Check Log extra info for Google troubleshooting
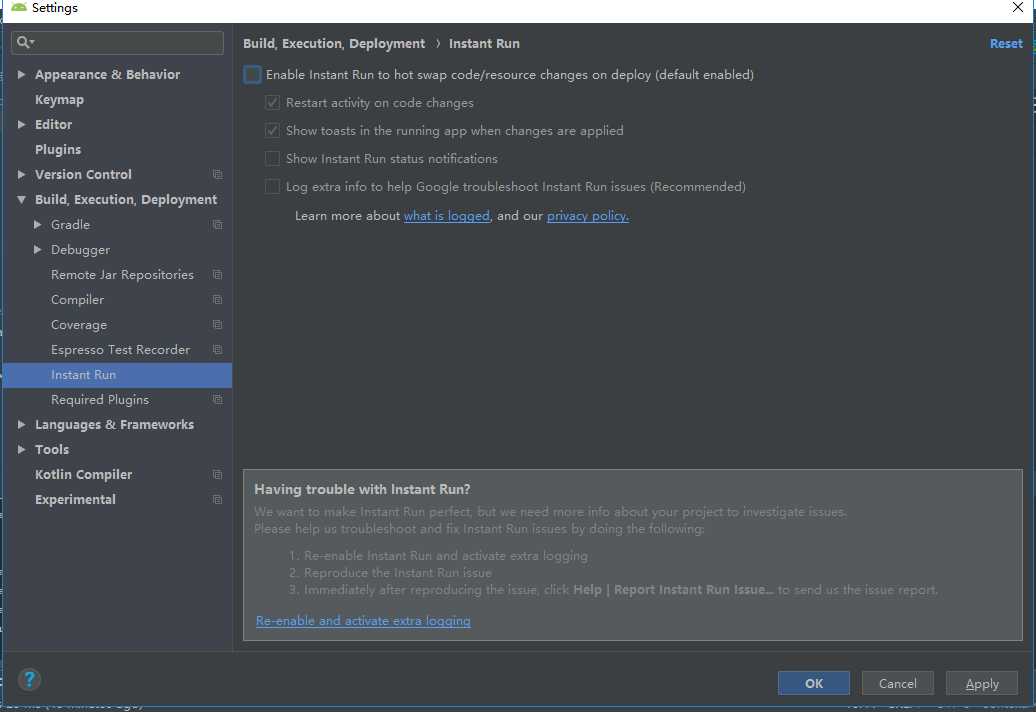The height and width of the screenshot is (712, 1036). tap(272, 187)
